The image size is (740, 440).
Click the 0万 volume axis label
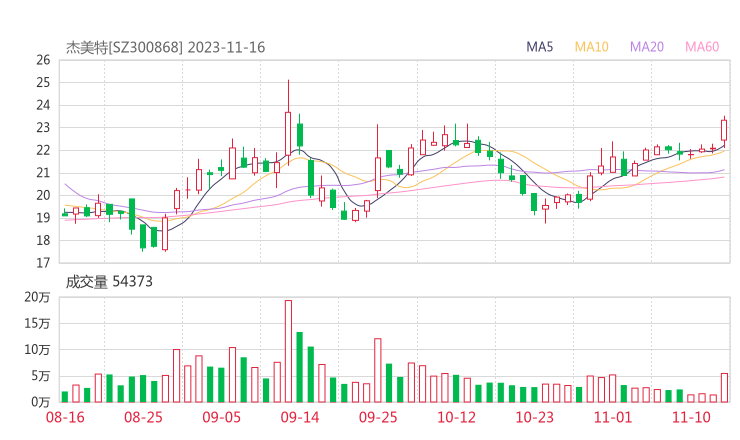tap(41, 402)
